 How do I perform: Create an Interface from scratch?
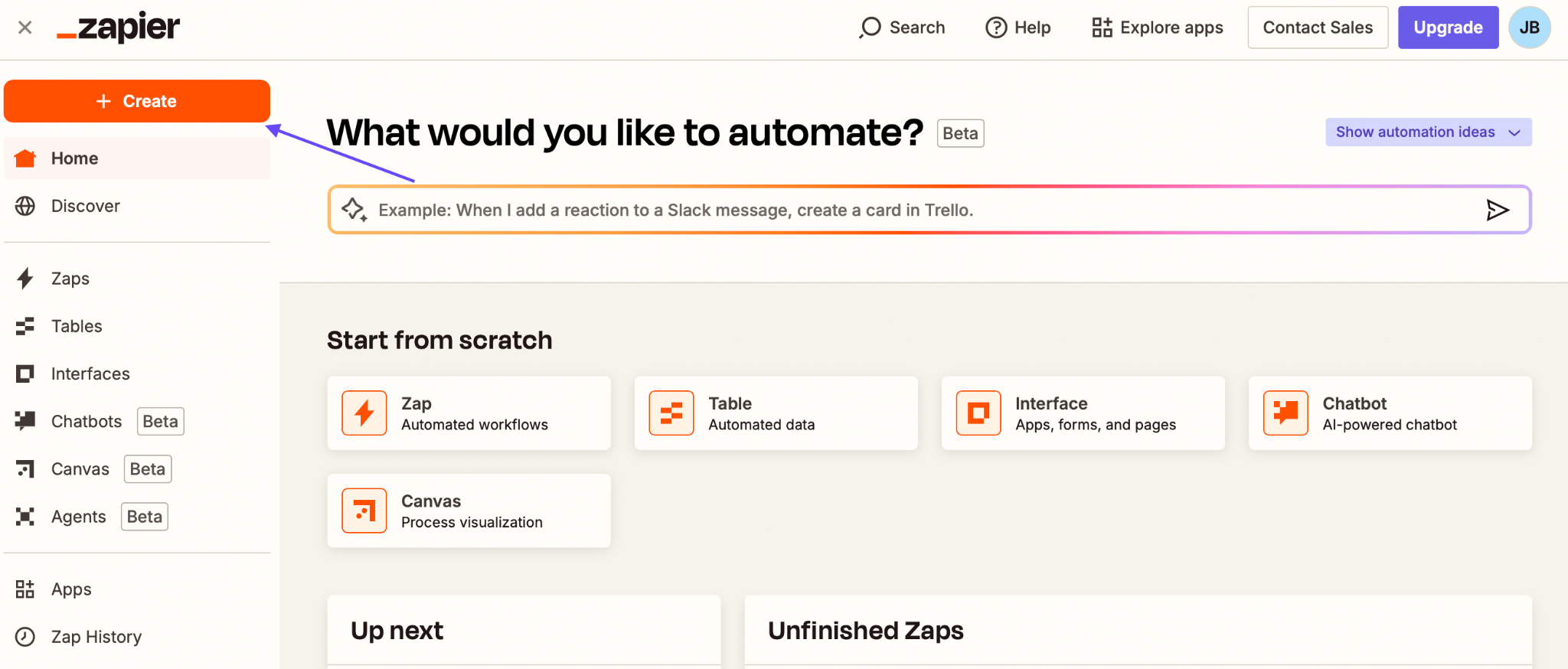point(1083,413)
